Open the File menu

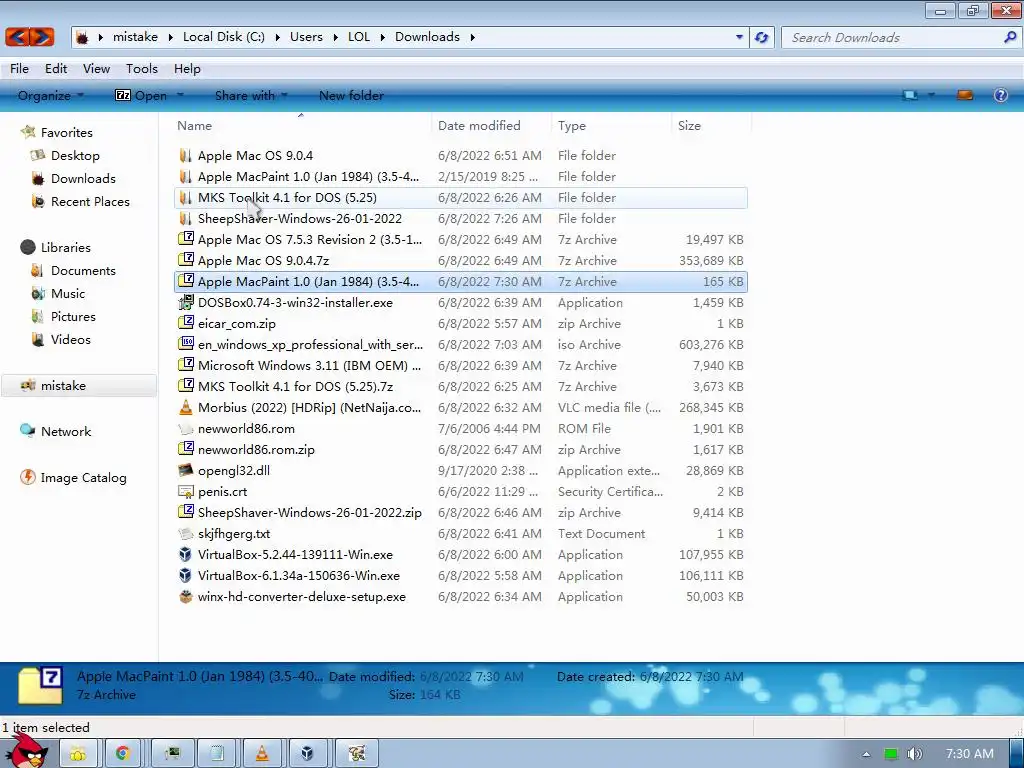[x=19, y=69]
